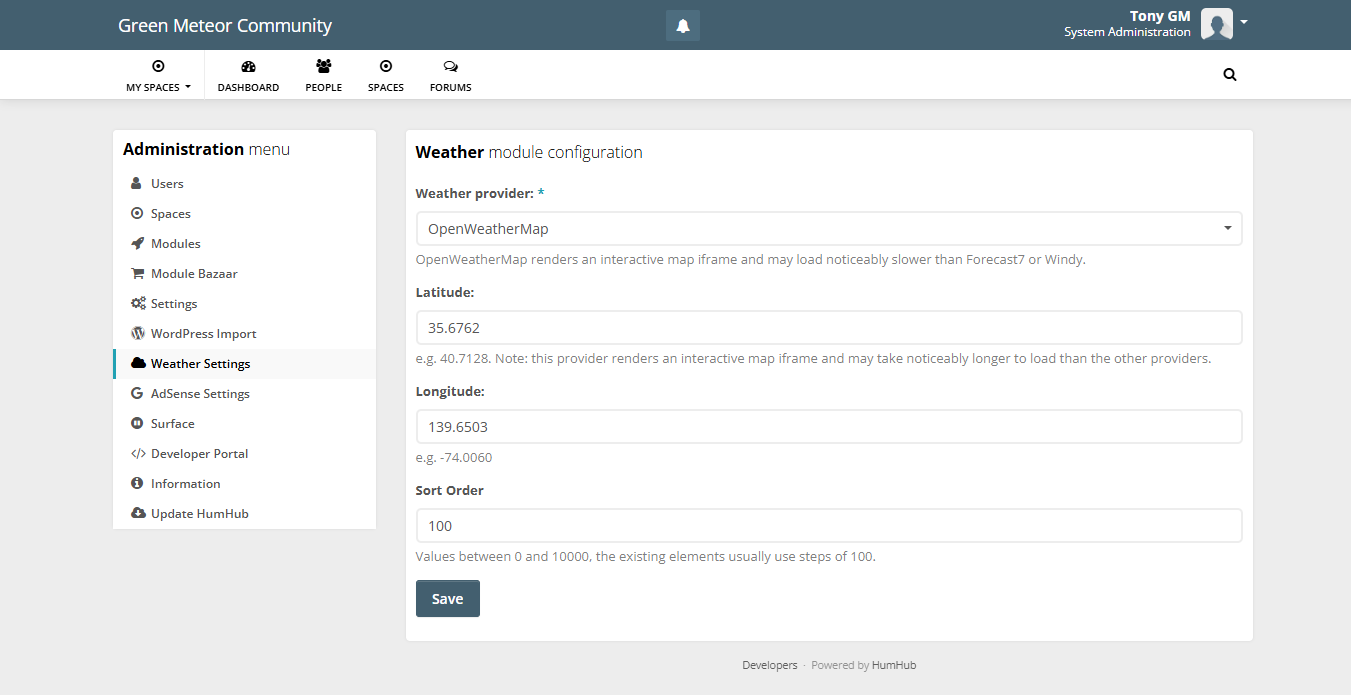The image size is (1351, 695).
Task: Open the Information admin entry
Action: tap(244, 484)
